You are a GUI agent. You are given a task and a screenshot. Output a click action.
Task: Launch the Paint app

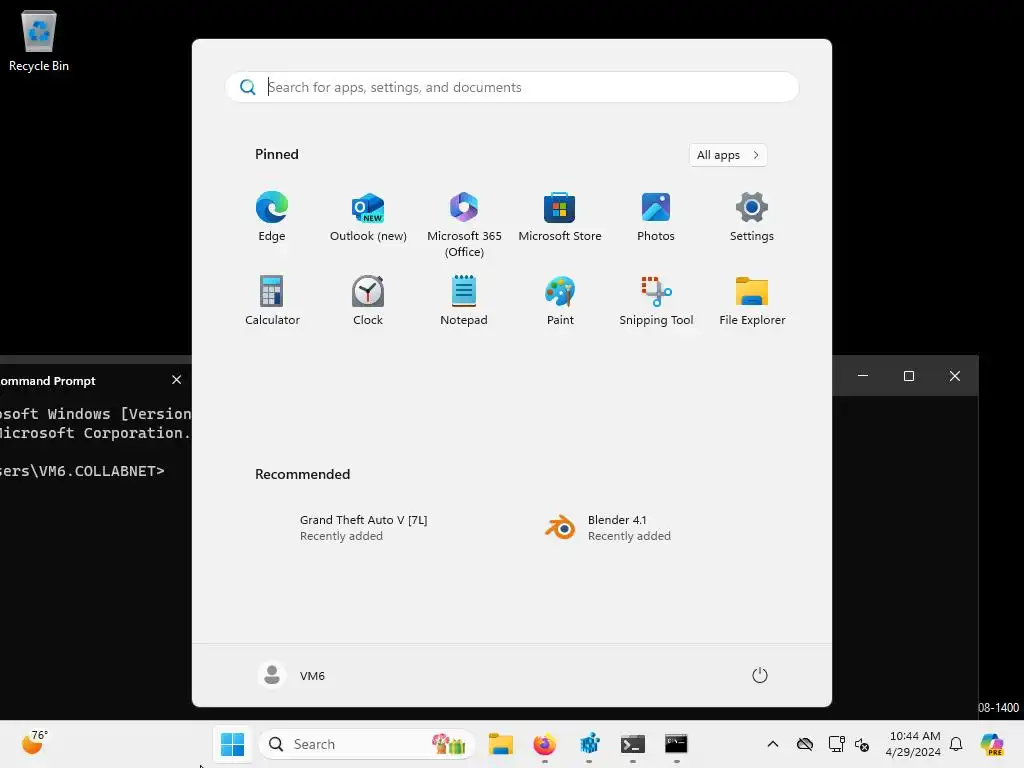click(560, 301)
